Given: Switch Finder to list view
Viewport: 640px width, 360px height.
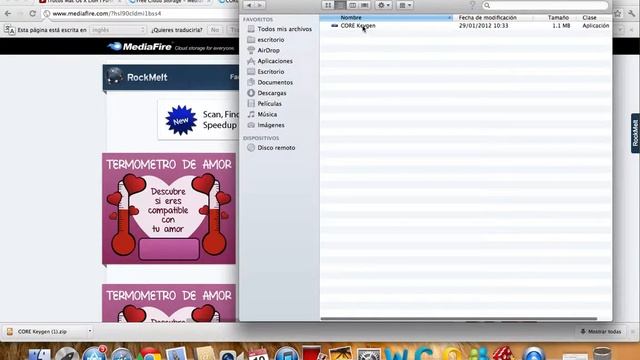Looking at the screenshot, I should 340,5.
